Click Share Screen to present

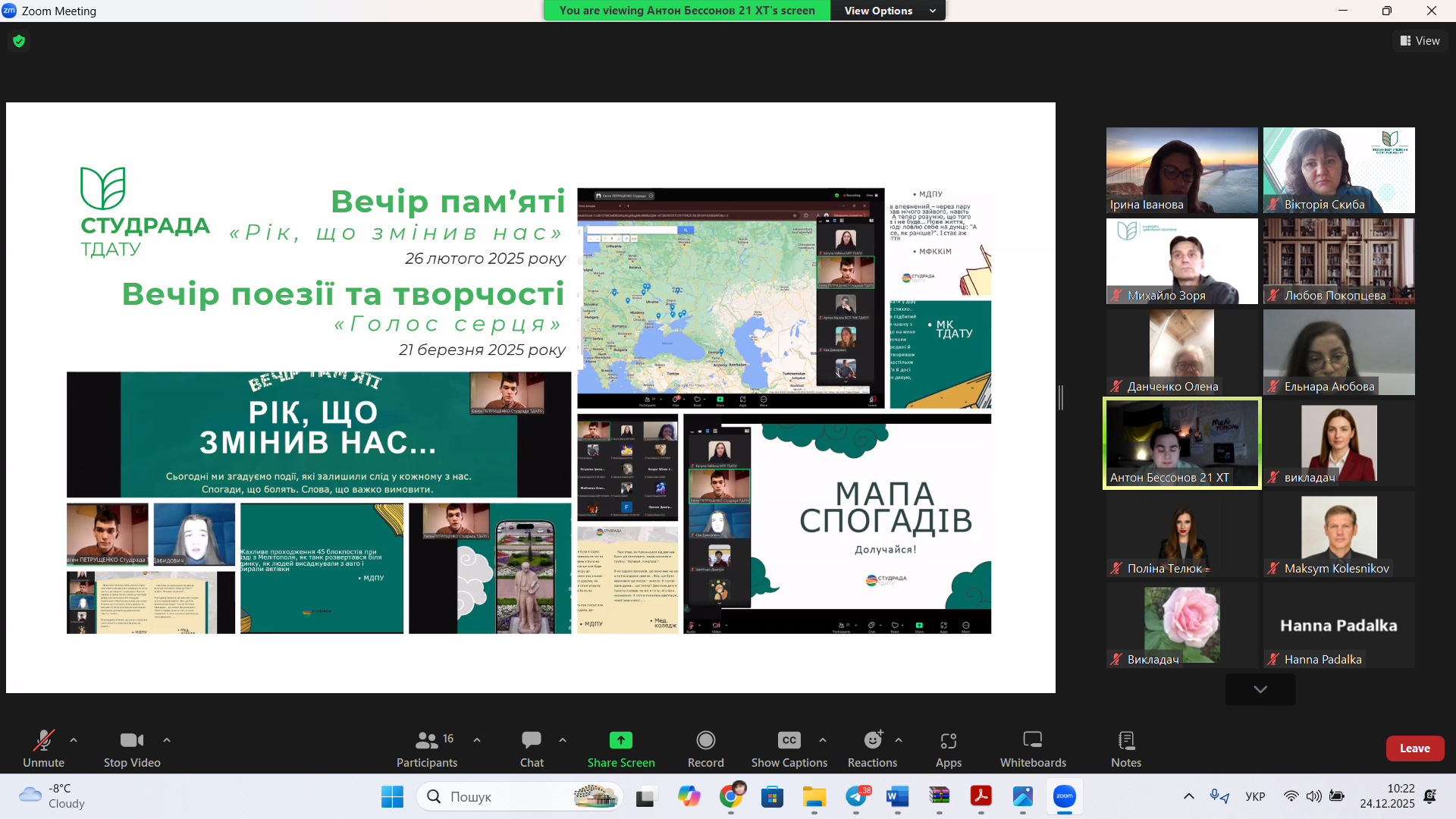coord(620,748)
